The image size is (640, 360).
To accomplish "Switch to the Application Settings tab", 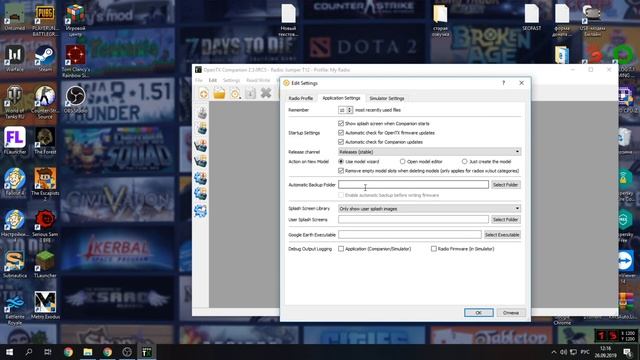I will click(x=341, y=98).
